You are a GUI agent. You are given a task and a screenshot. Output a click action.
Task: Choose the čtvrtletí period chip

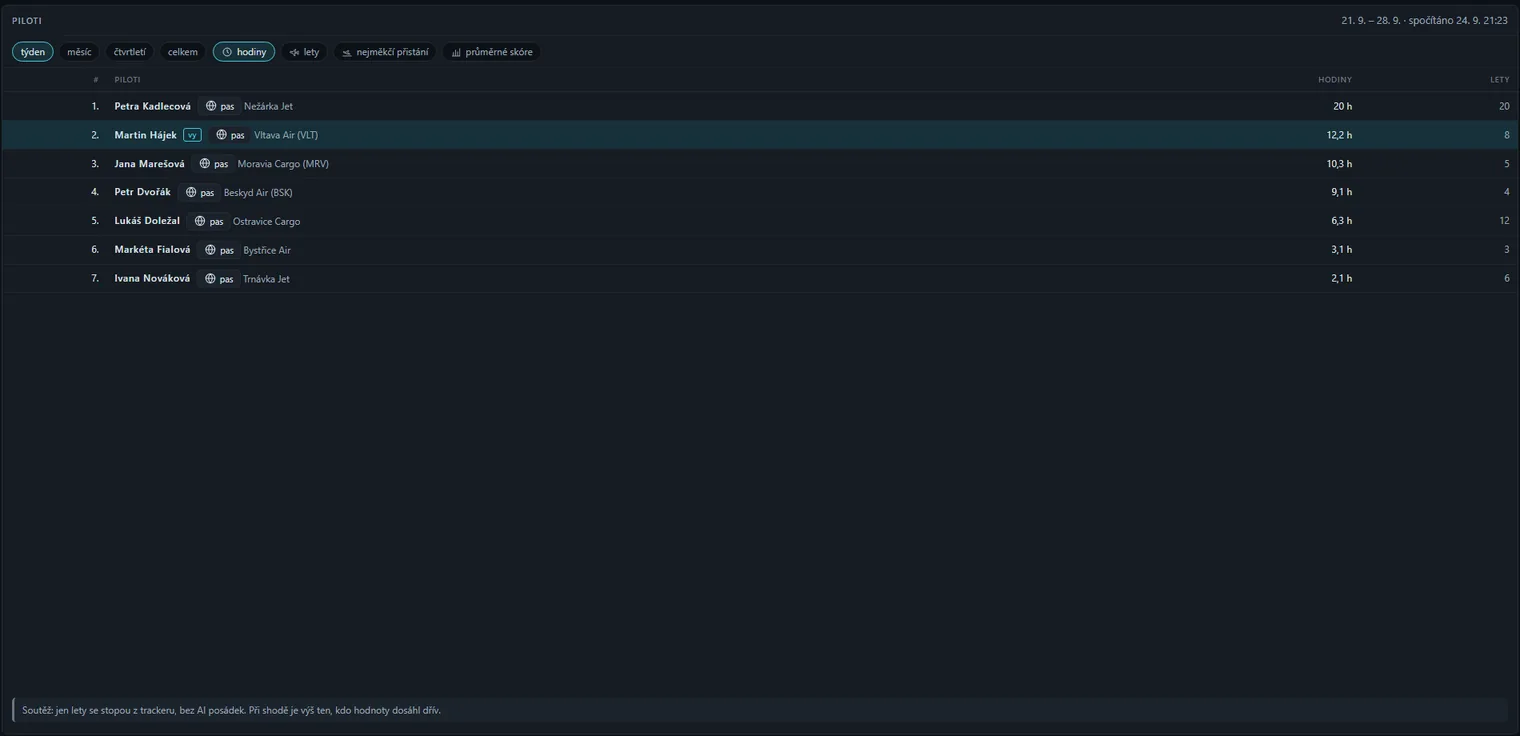130,52
